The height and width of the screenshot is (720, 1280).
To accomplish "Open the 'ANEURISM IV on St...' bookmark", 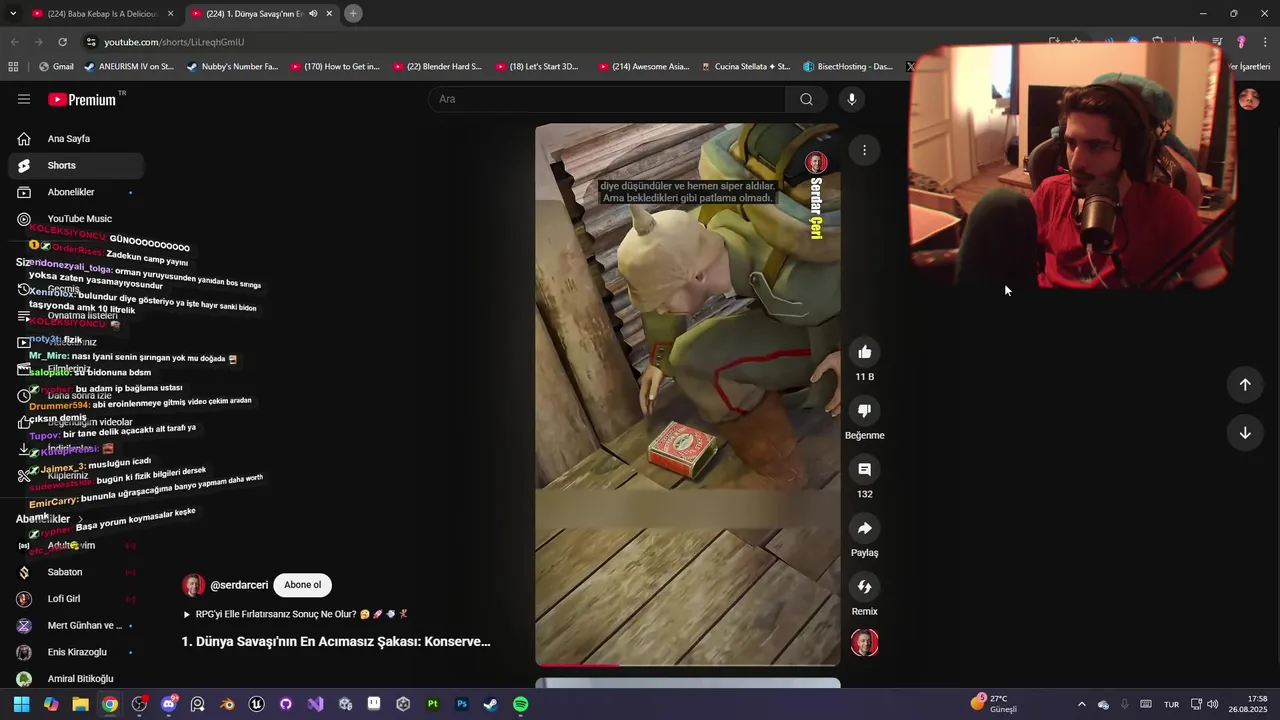I will click(128, 67).
